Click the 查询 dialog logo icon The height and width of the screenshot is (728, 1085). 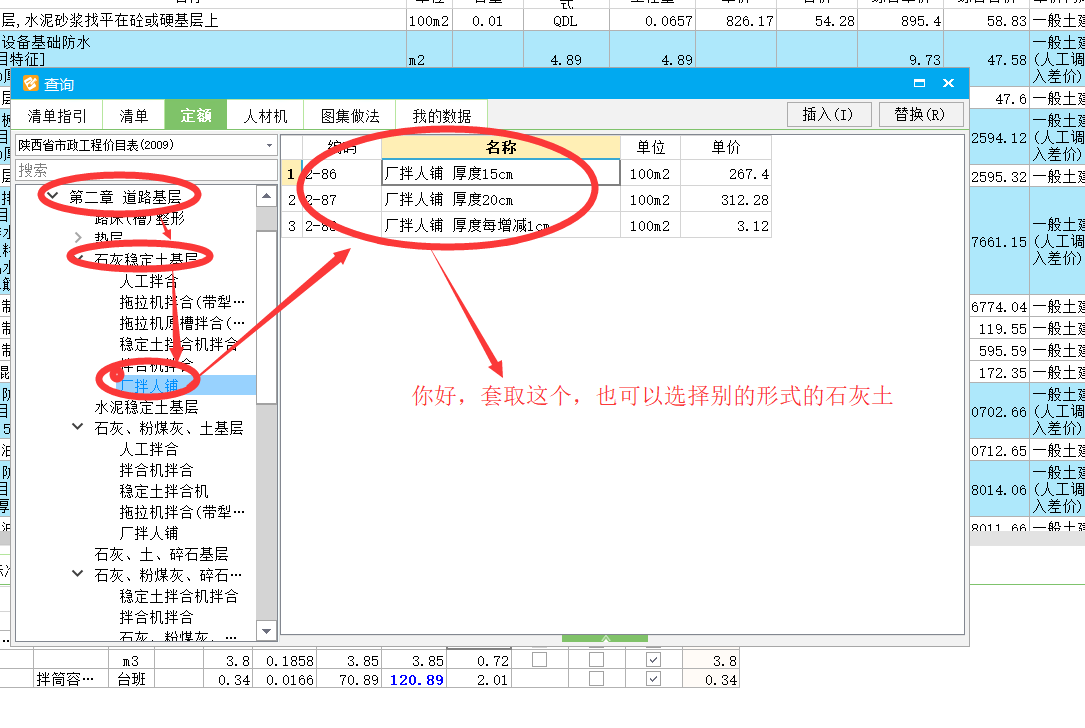[30, 84]
